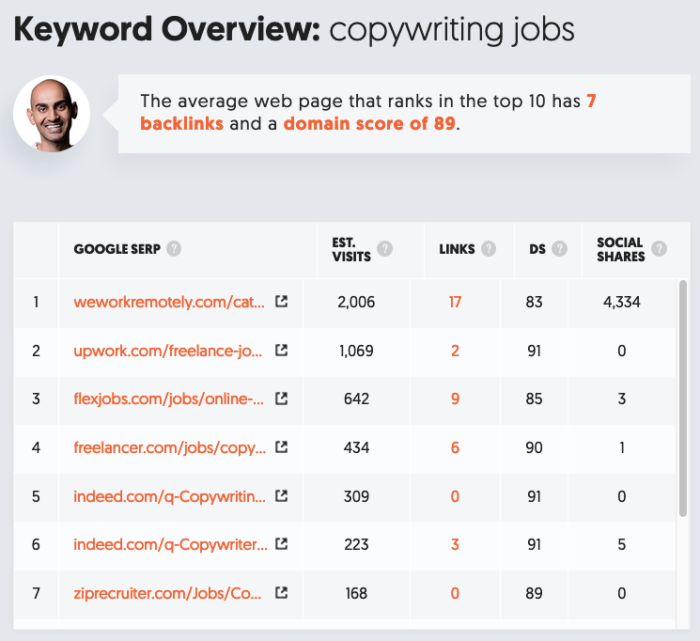Image resolution: width=700 pixels, height=641 pixels.
Task: Click the profile photo thumbnail
Action: (x=52, y=113)
